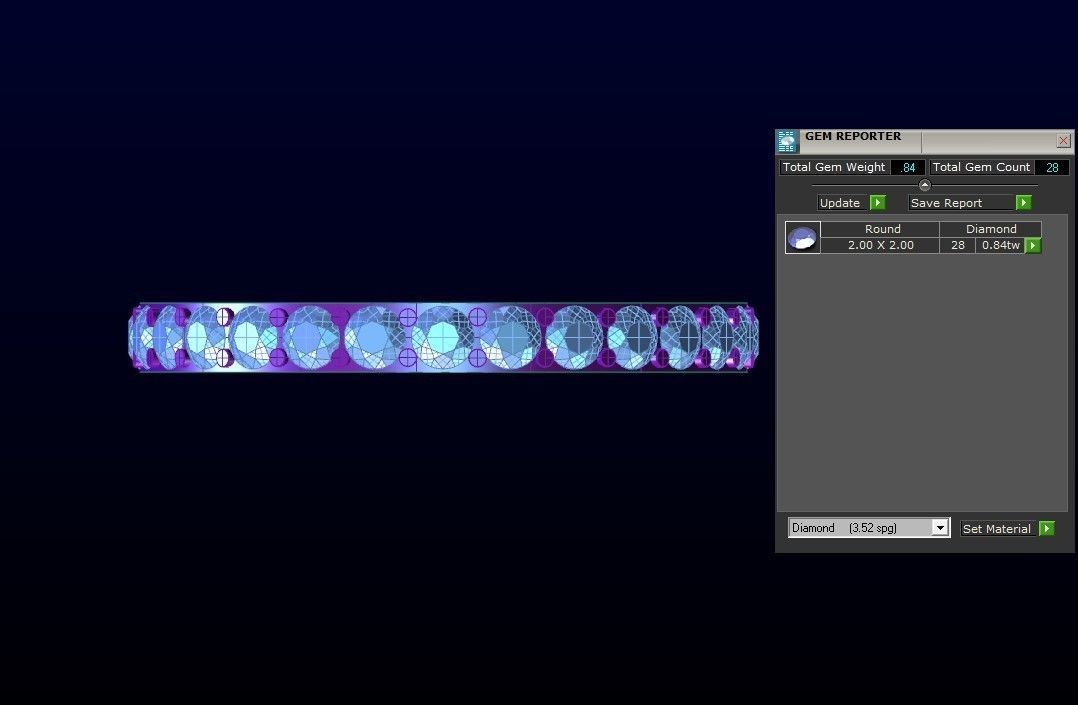1078x705 pixels.
Task: Click the green arrow beside Update
Action: tap(878, 203)
